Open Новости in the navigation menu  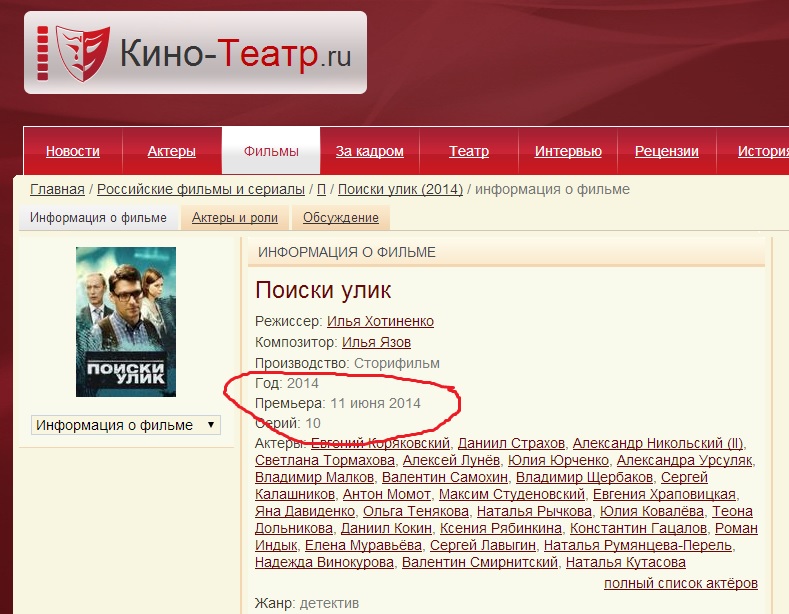tap(72, 151)
